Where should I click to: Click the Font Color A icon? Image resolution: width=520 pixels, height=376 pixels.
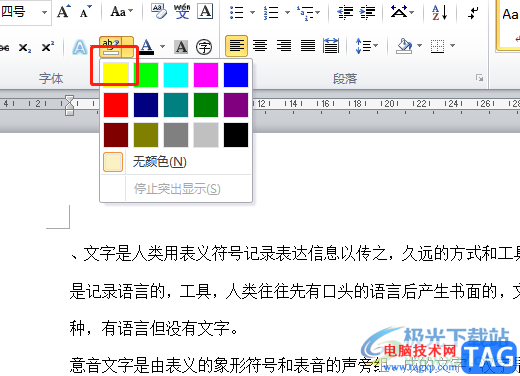pyautogui.click(x=147, y=47)
